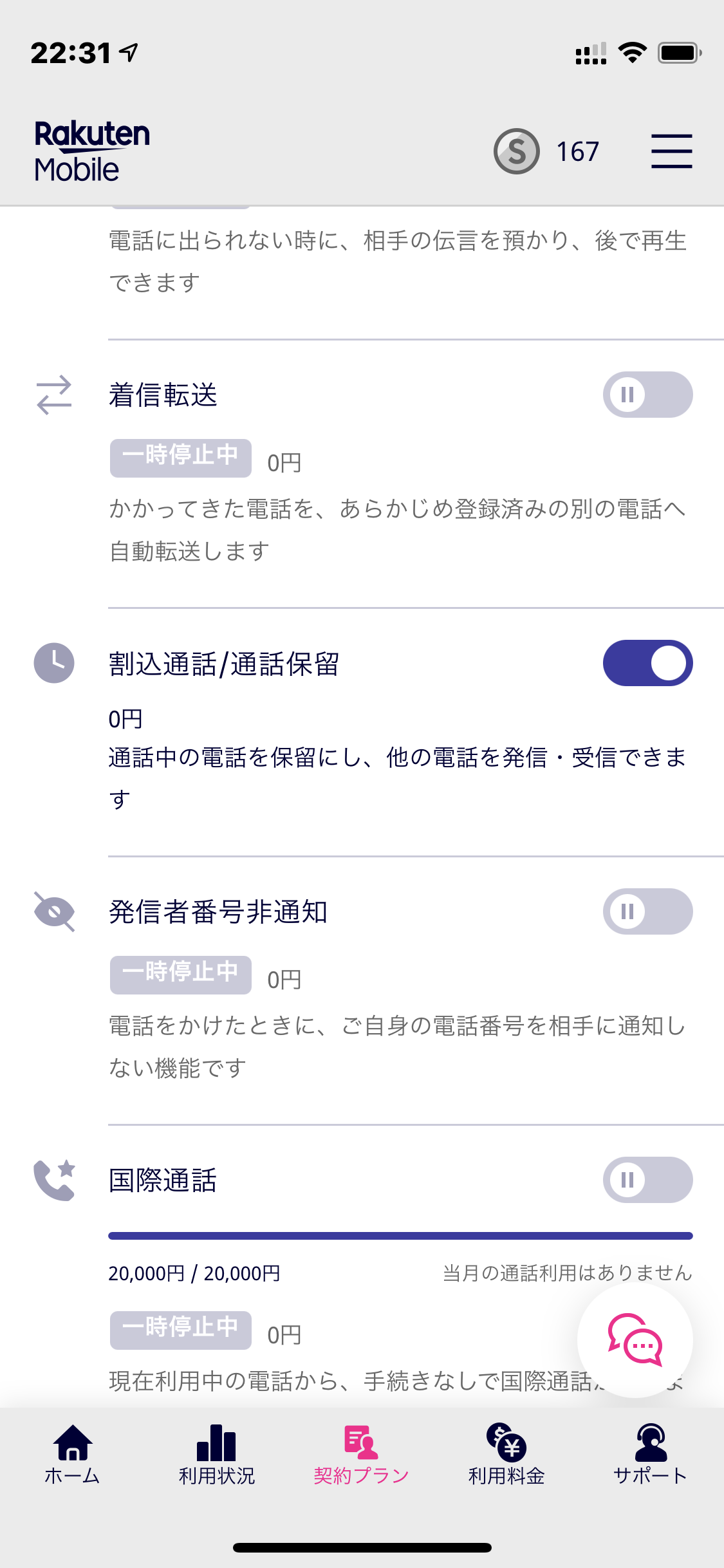Tap the 167 points balance
This screenshot has width=724, height=1568.
[577, 152]
